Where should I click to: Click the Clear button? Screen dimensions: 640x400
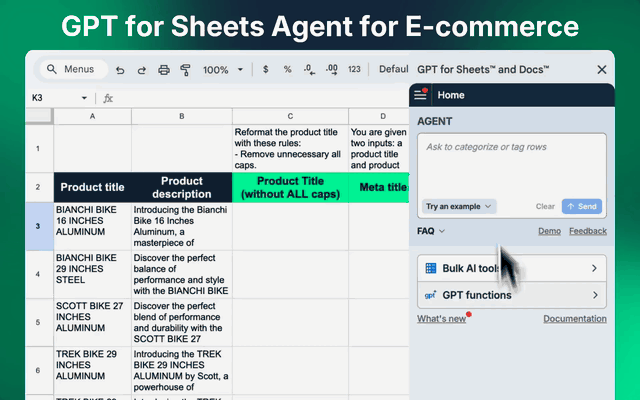[545, 207]
